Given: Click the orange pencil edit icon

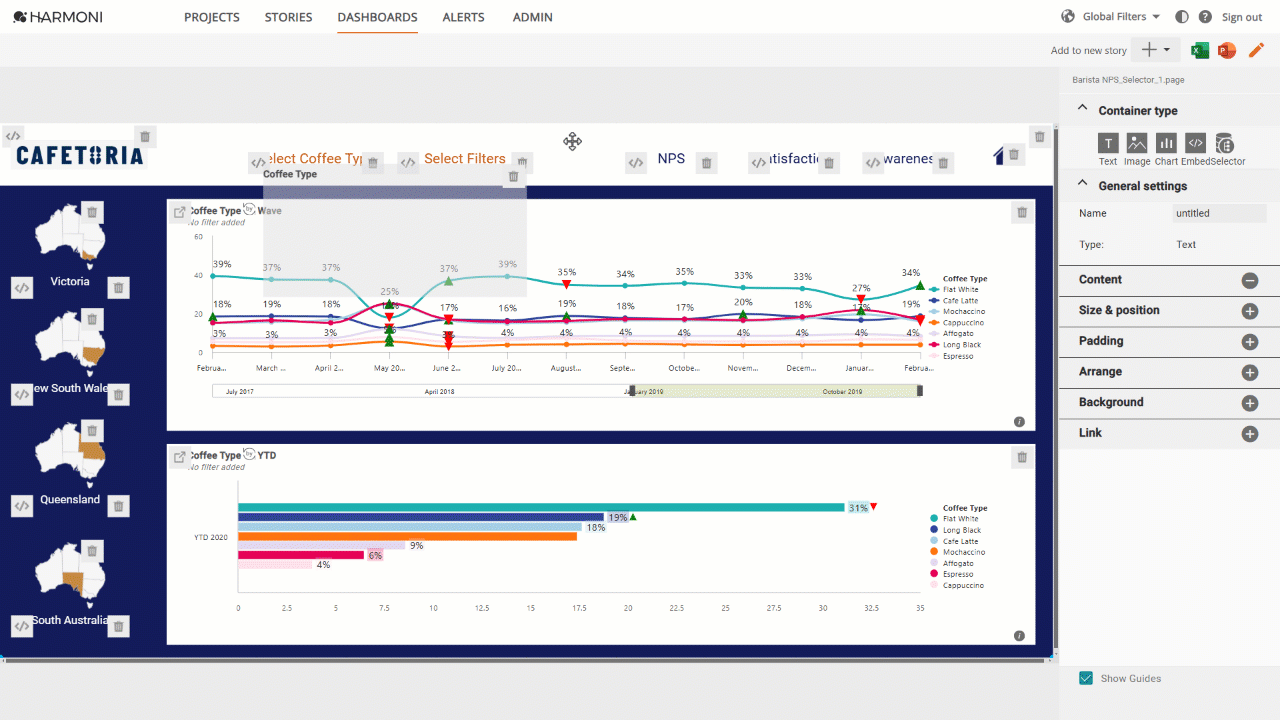Looking at the screenshot, I should click(x=1256, y=50).
